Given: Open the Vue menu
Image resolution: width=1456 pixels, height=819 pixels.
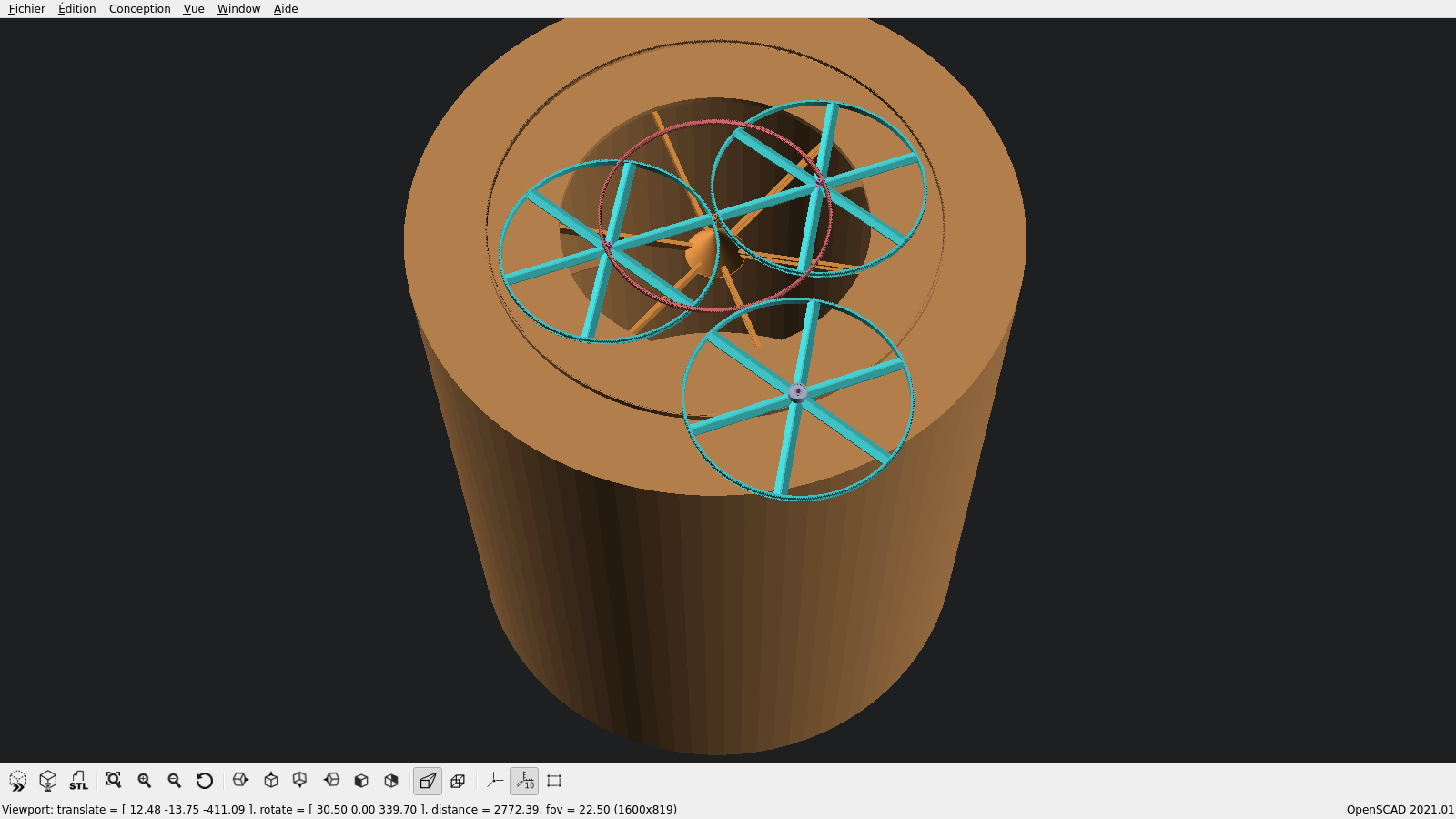Looking at the screenshot, I should click(x=193, y=8).
